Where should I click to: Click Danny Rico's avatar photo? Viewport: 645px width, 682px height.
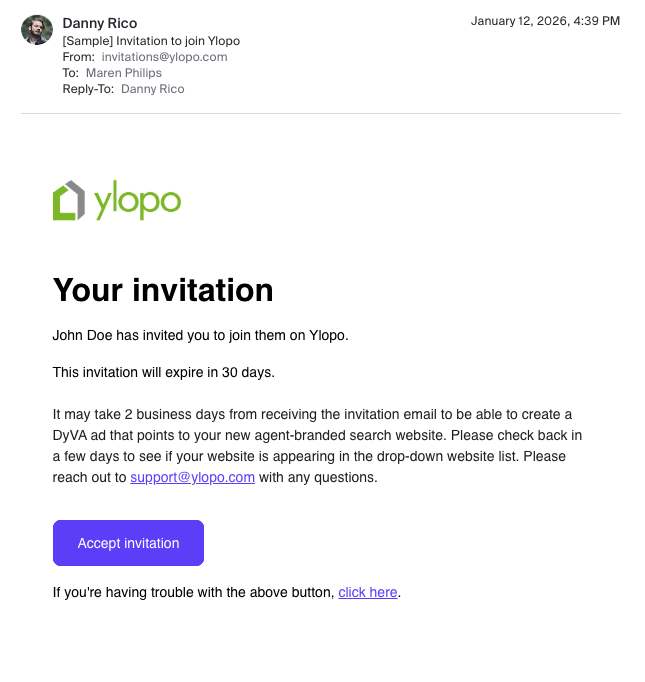pos(37,30)
